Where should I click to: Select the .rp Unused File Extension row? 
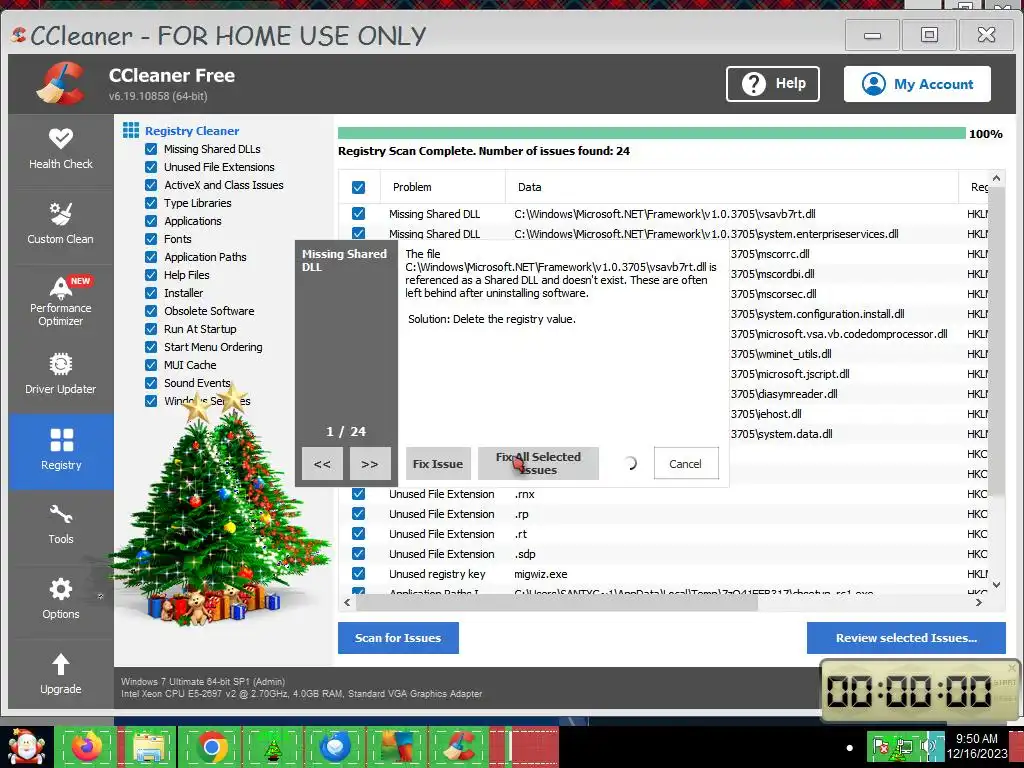(664, 514)
